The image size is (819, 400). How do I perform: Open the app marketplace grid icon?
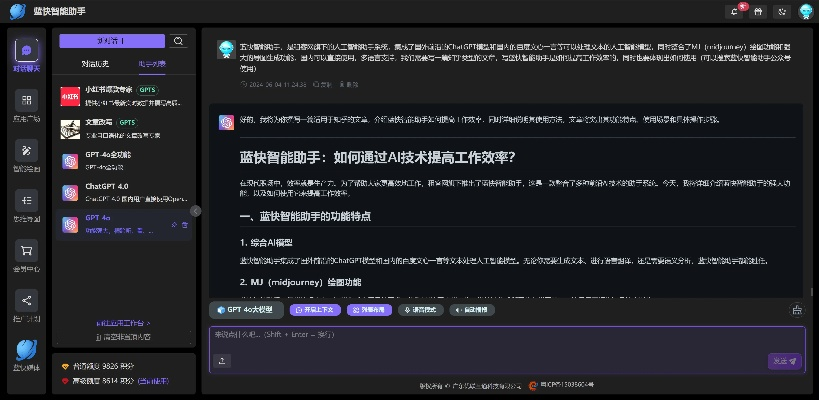click(26, 105)
